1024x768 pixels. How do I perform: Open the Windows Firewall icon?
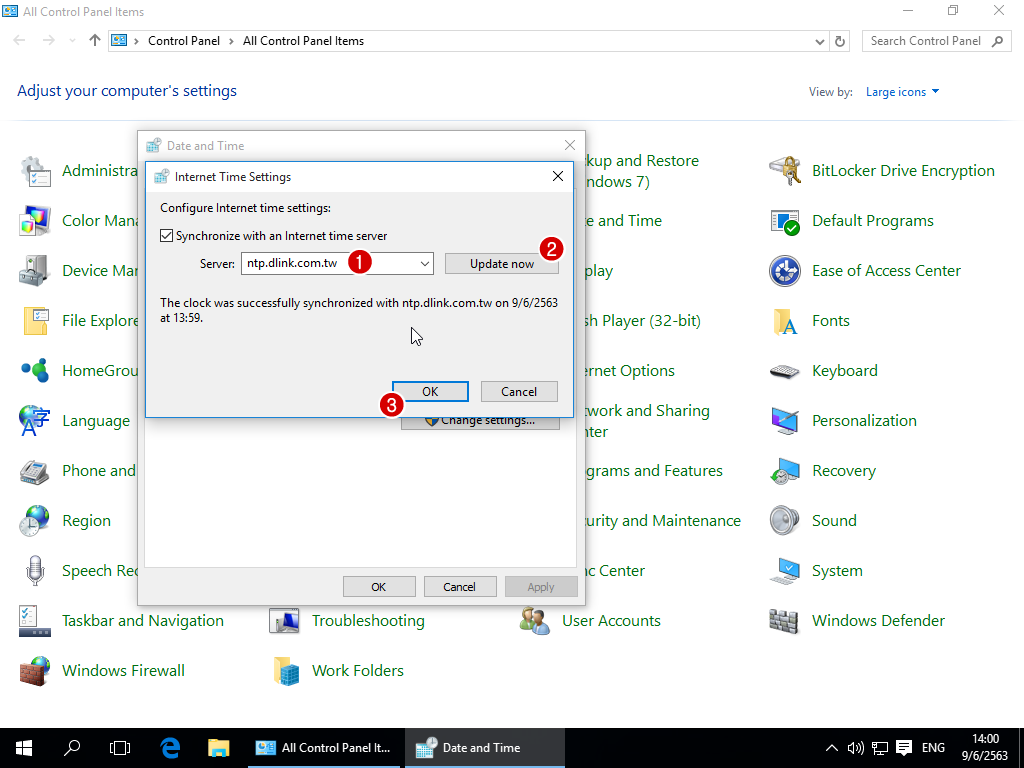click(35, 671)
